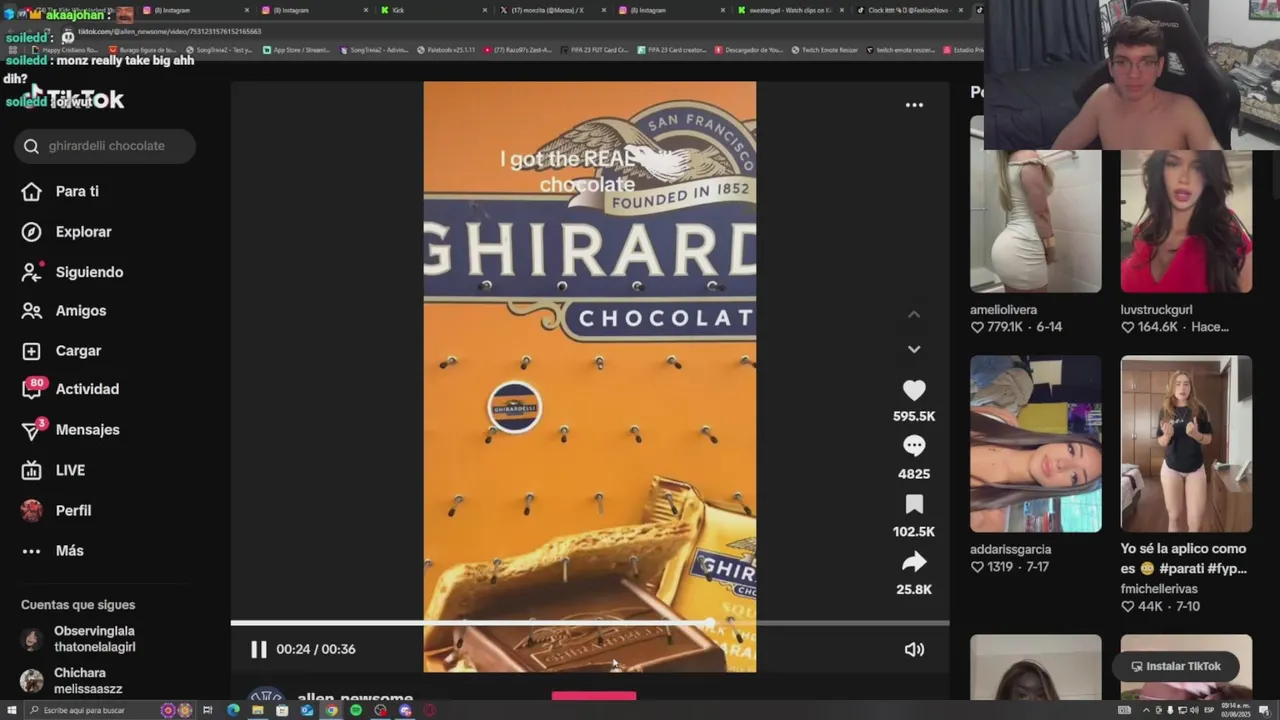1280x720 pixels.
Task: Click the fmichellerivas username
Action: tap(1159, 589)
